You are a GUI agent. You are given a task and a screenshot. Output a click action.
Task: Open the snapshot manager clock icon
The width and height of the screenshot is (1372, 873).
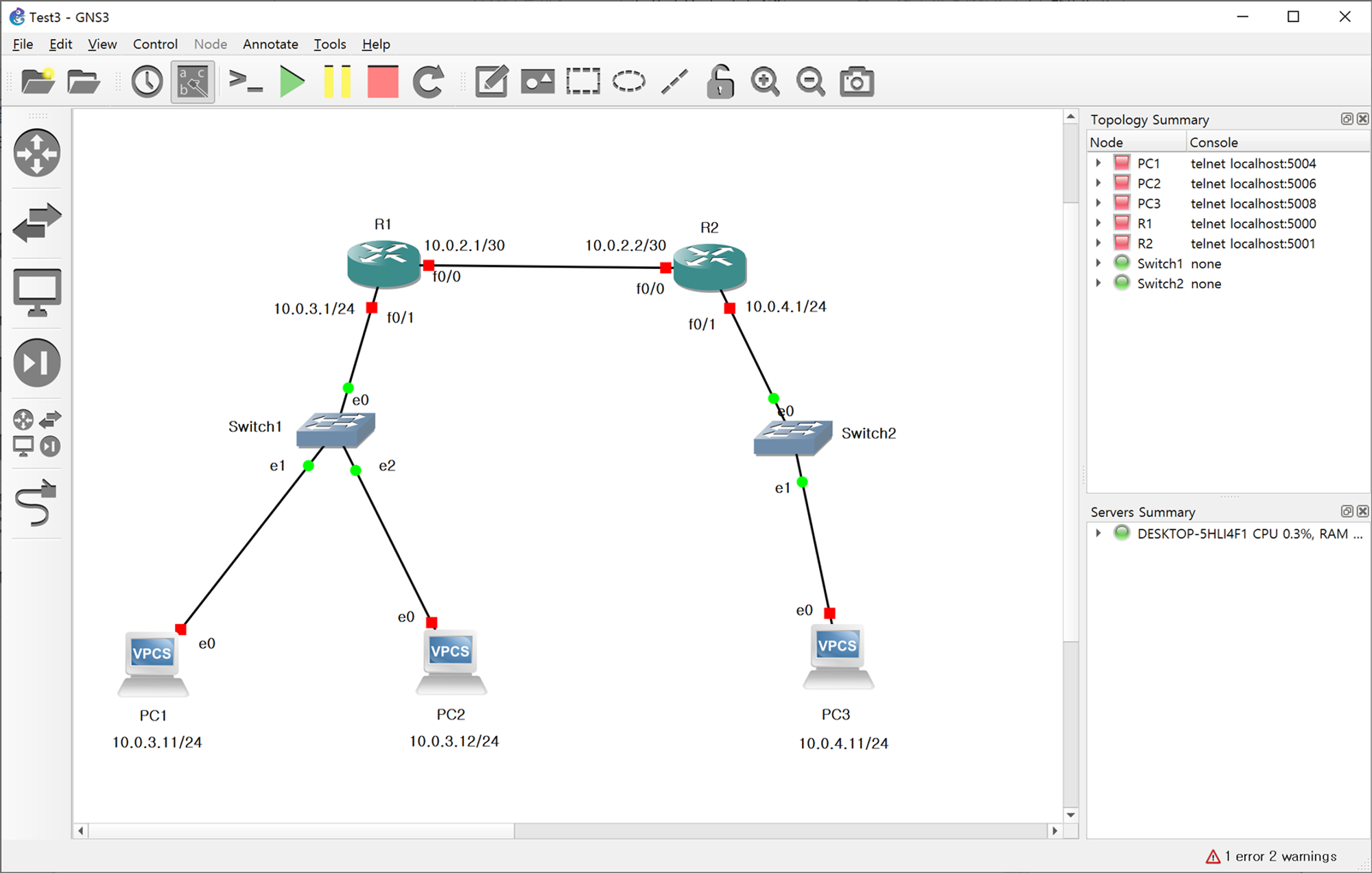coord(147,82)
